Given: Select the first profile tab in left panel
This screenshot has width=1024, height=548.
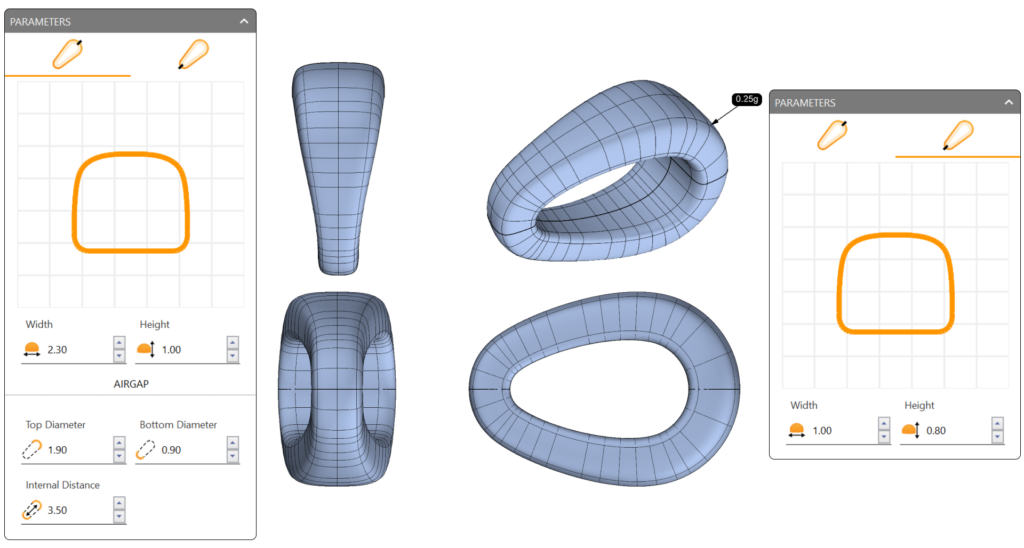Looking at the screenshot, I should [67, 54].
